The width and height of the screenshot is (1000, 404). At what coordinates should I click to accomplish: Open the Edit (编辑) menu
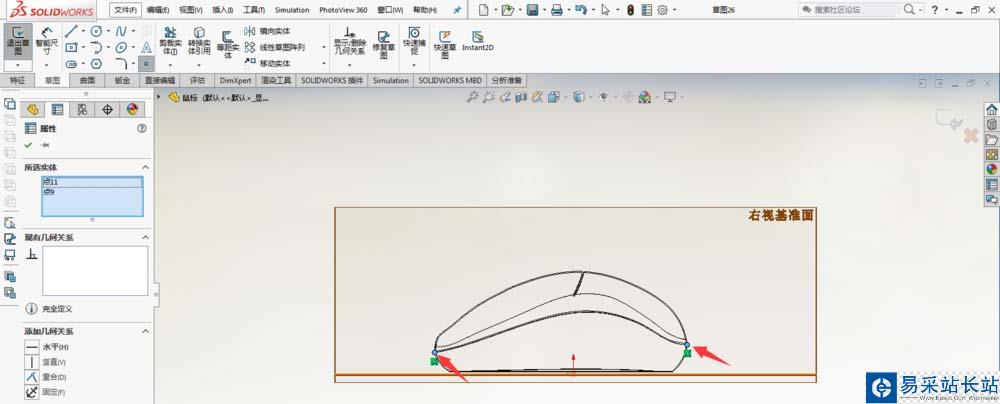point(158,10)
